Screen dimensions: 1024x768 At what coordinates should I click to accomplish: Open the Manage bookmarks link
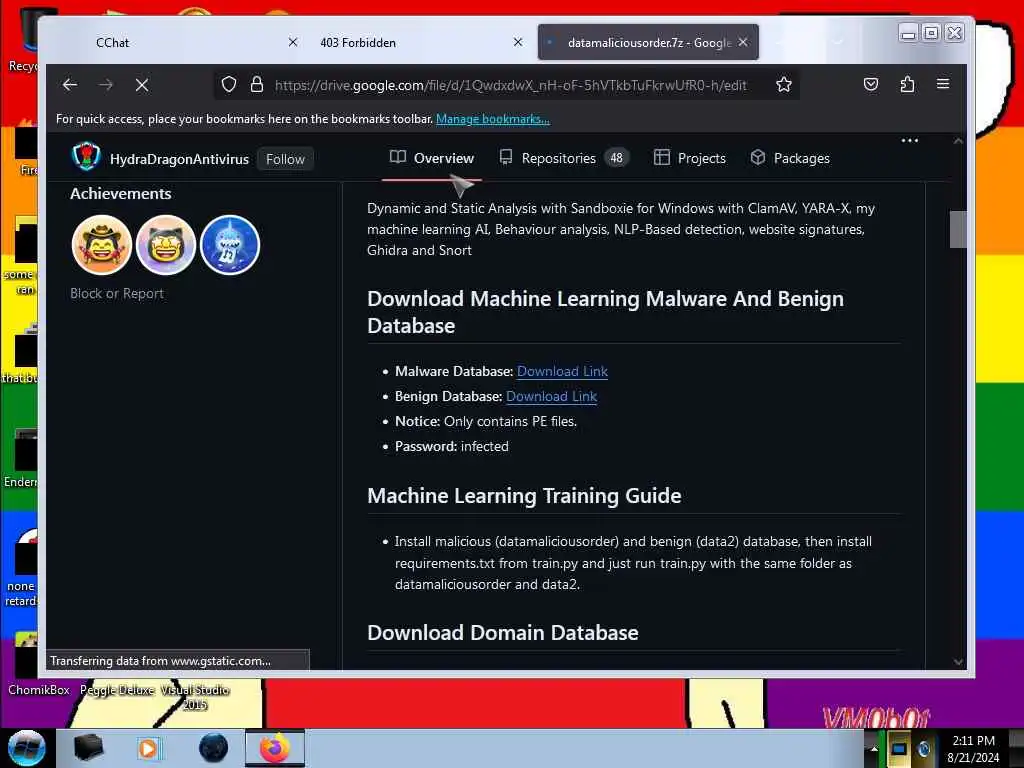pos(492,119)
